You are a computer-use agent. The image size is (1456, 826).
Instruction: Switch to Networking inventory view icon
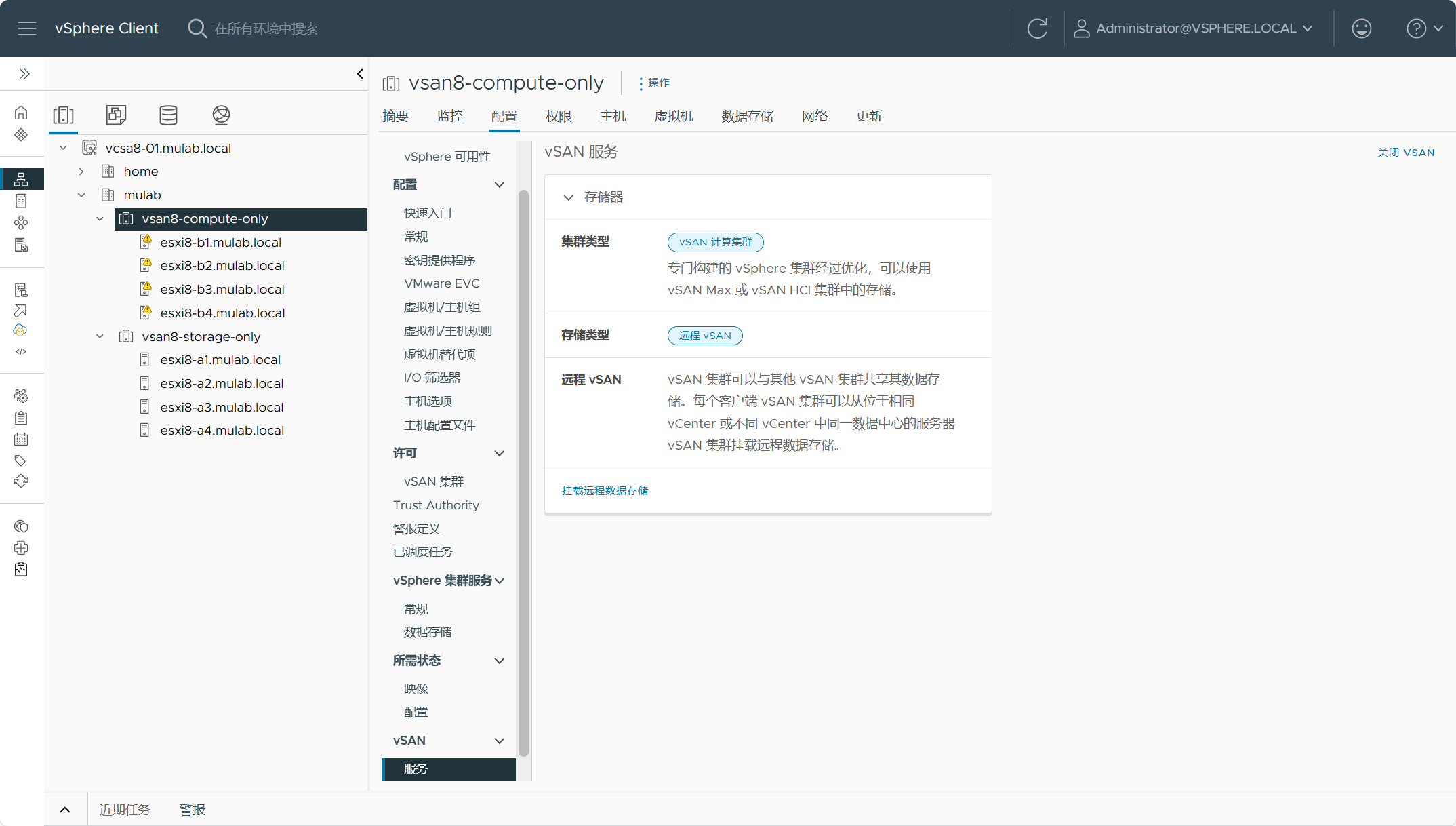click(221, 115)
